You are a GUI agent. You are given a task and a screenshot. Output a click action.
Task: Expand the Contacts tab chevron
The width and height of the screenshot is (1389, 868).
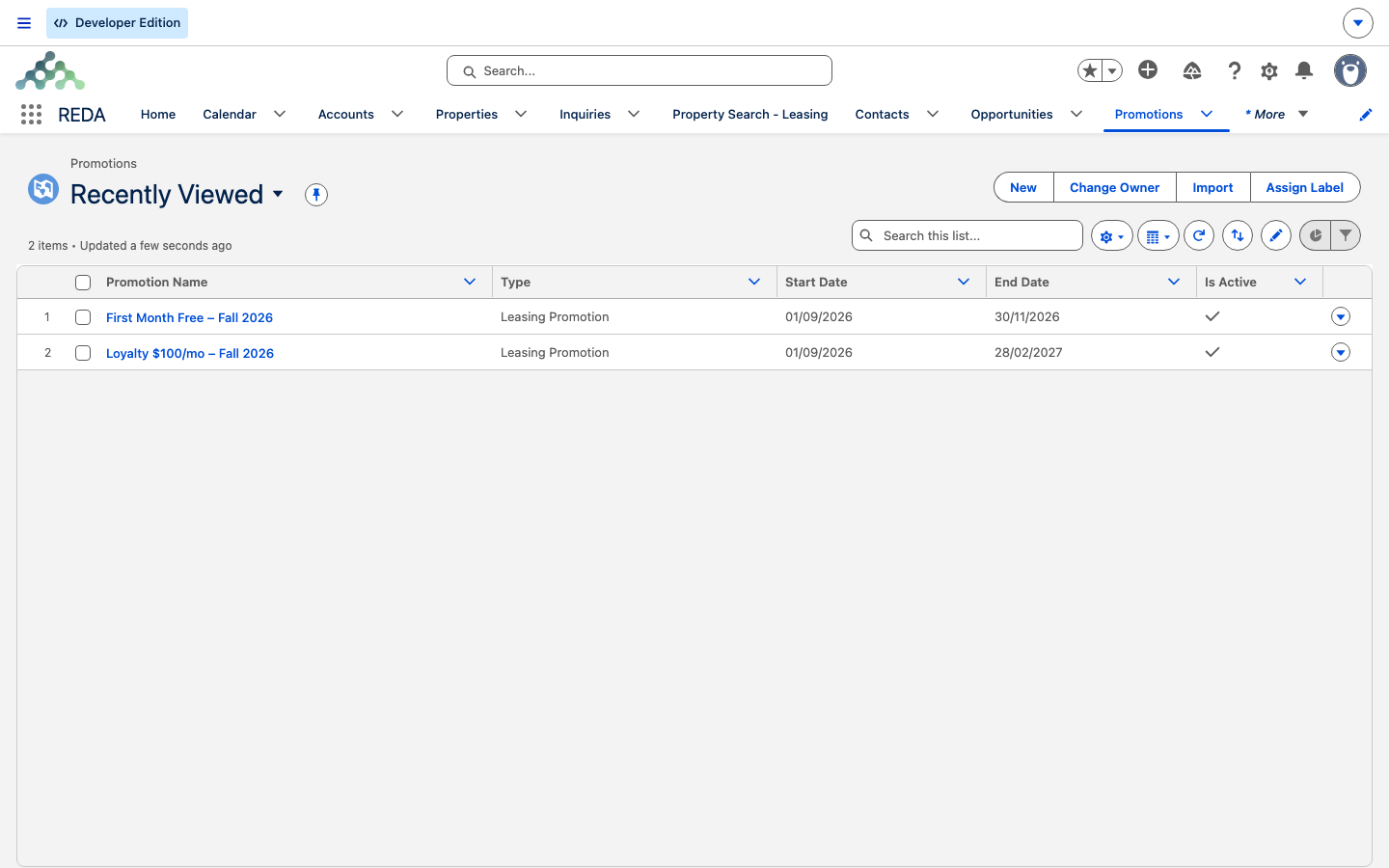(933, 114)
